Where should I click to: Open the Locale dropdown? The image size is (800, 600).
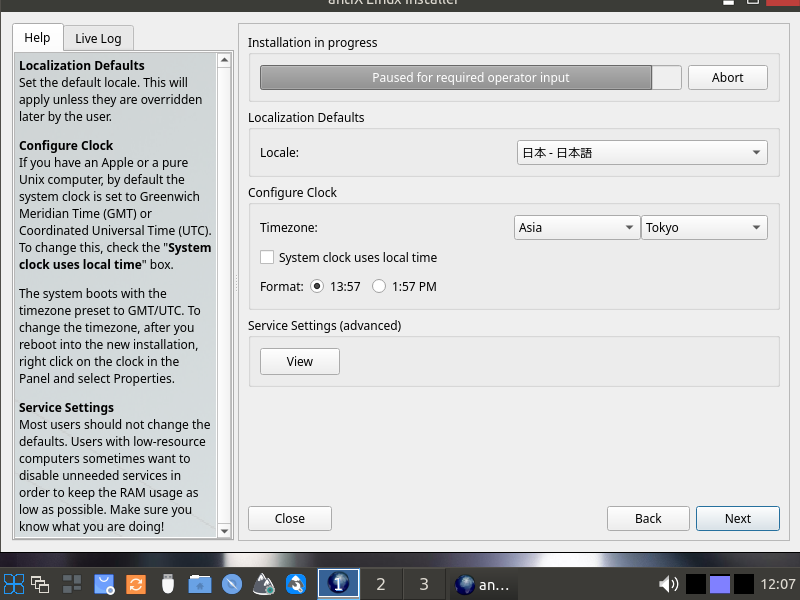pos(641,153)
